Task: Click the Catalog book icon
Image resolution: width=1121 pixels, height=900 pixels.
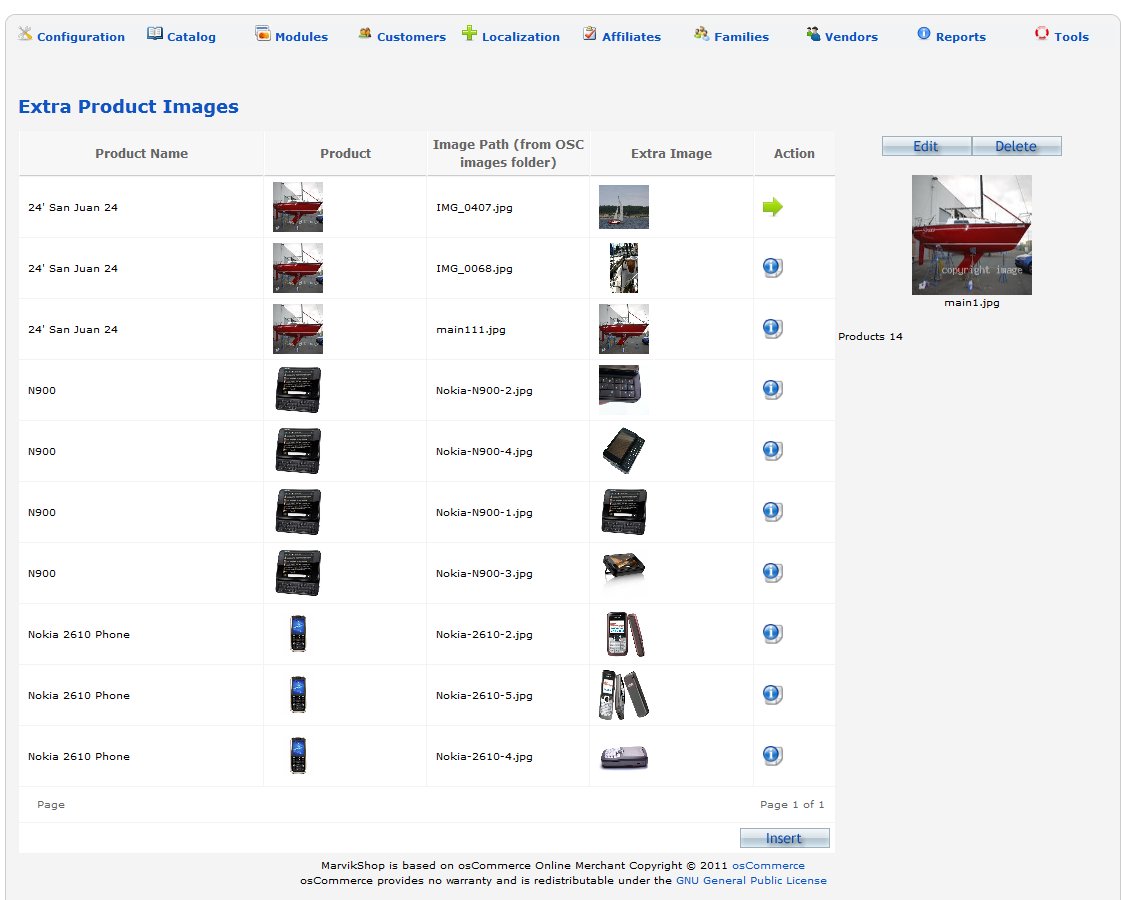Action: (154, 34)
